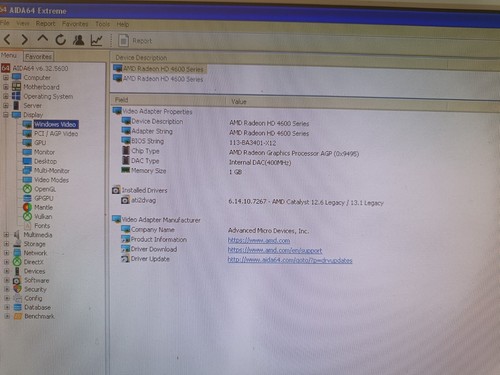Select second AMD Radeon HD 4600 device row
500x375 pixels.
point(158,79)
